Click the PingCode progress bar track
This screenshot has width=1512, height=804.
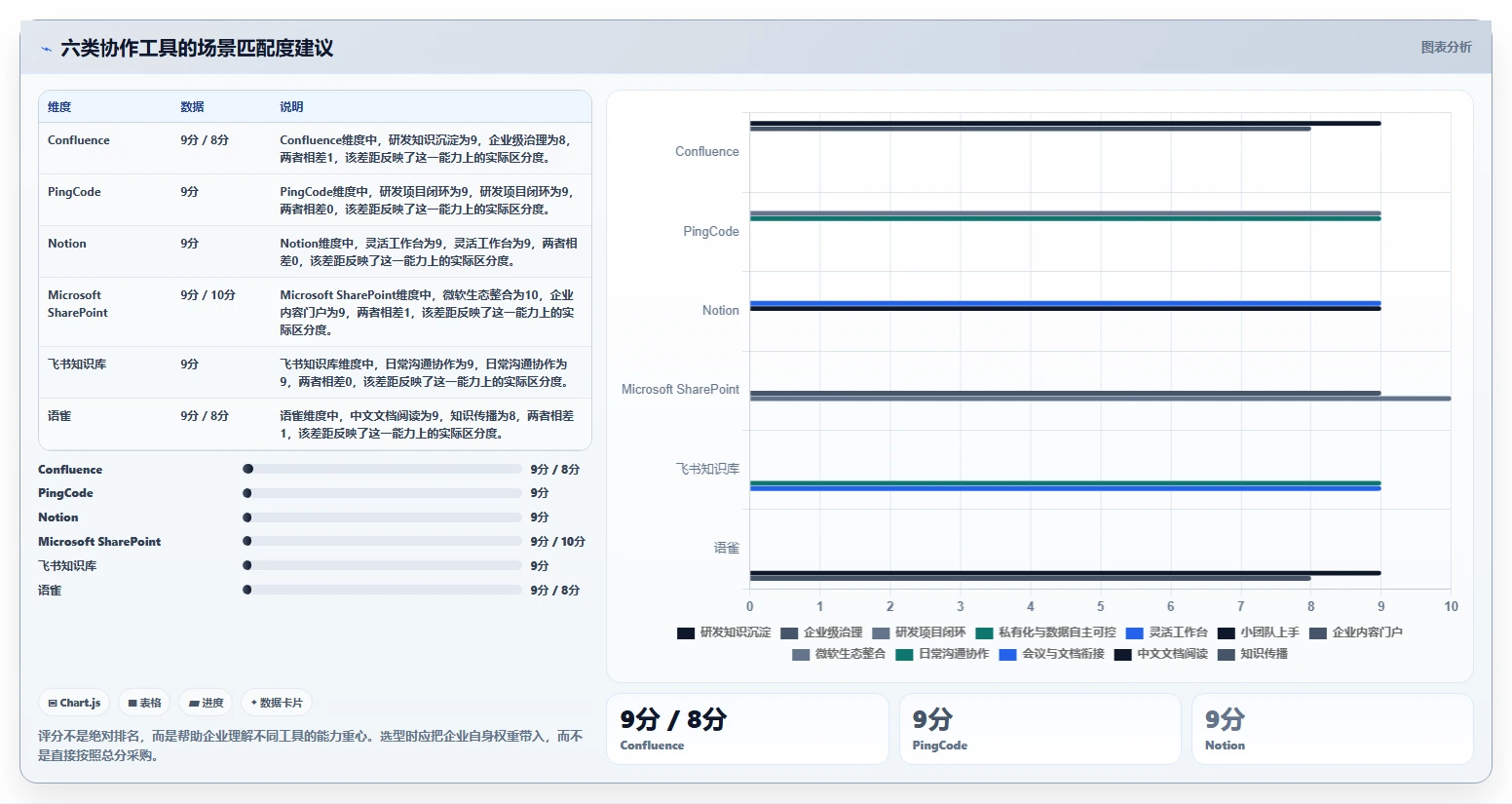383,493
